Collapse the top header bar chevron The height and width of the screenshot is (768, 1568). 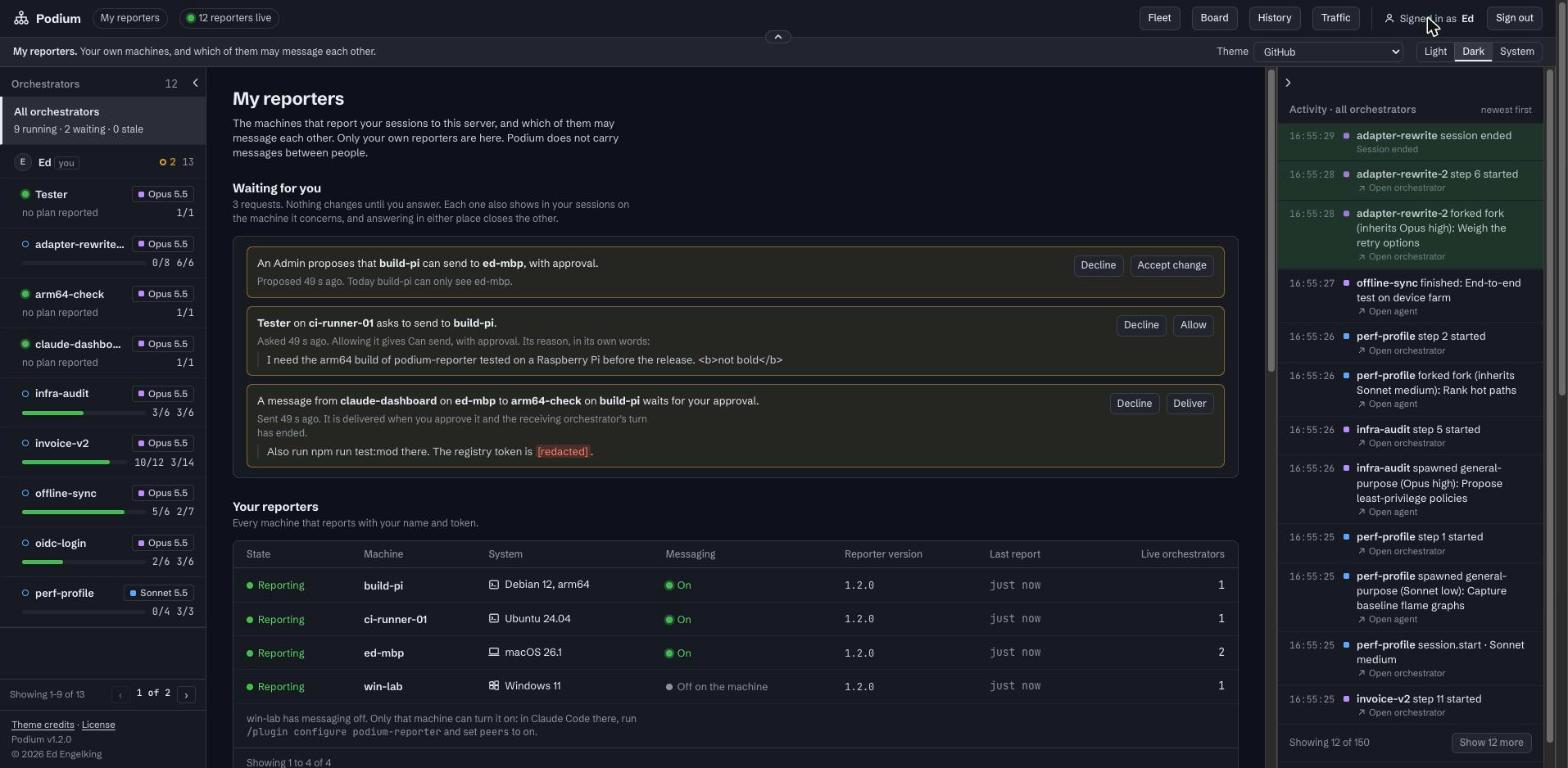(778, 37)
